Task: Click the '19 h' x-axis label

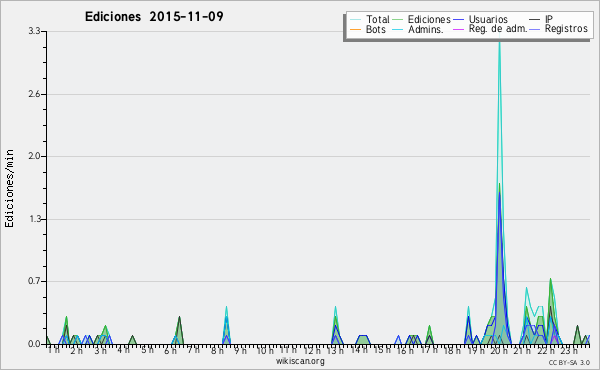Action: 476,350
